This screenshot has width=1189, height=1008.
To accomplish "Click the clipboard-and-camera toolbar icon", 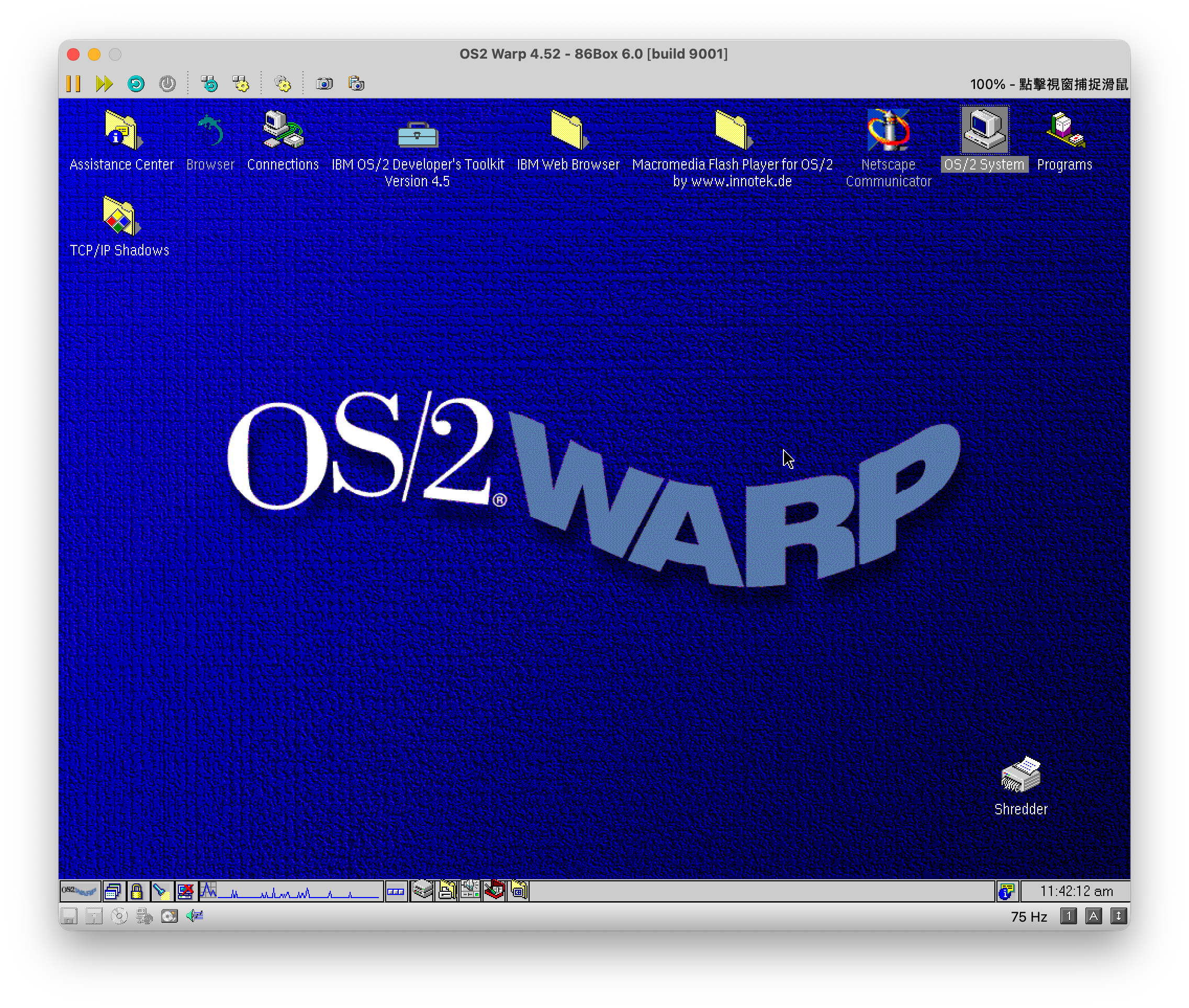I will pos(356,84).
